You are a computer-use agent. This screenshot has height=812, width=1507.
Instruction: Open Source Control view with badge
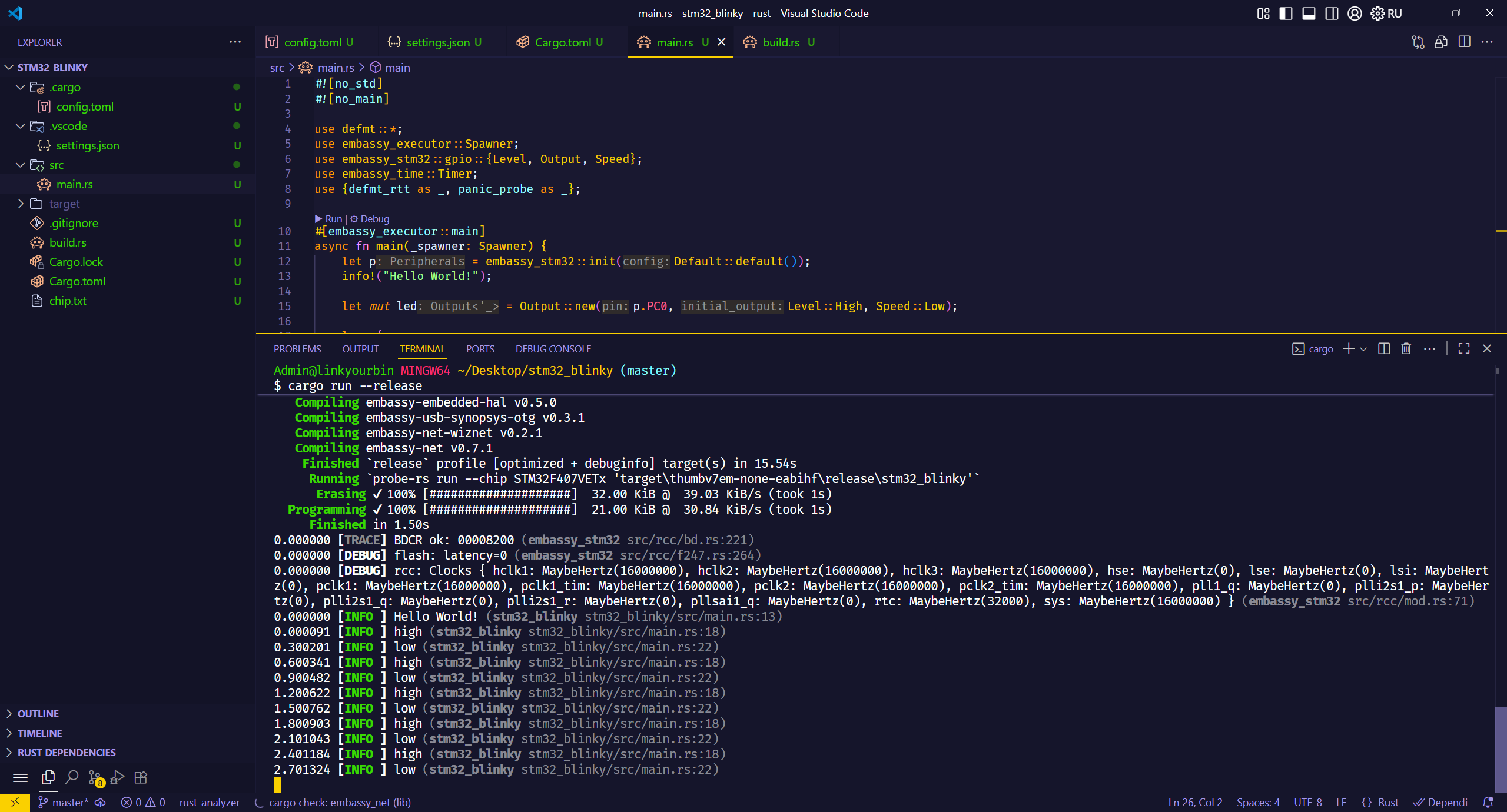tap(95, 778)
